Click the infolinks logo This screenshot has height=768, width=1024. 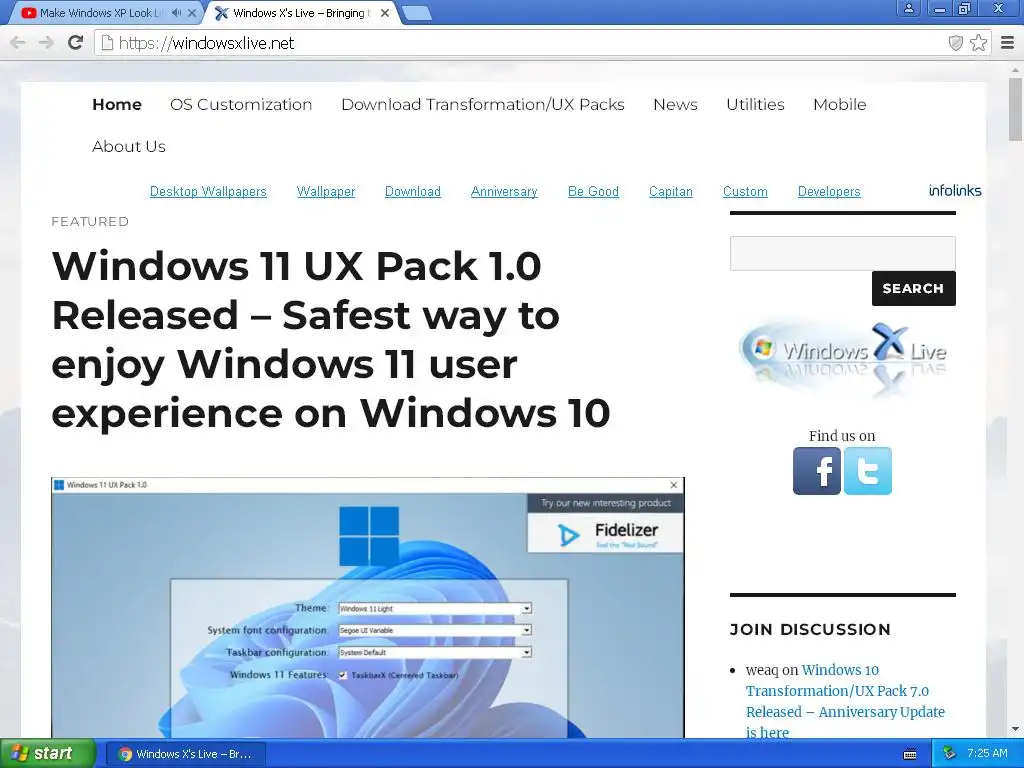pyautogui.click(x=955, y=190)
